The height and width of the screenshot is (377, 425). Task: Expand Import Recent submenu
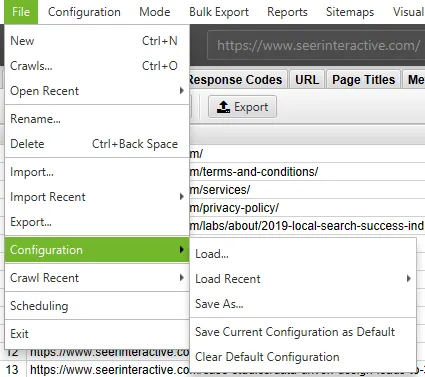97,197
